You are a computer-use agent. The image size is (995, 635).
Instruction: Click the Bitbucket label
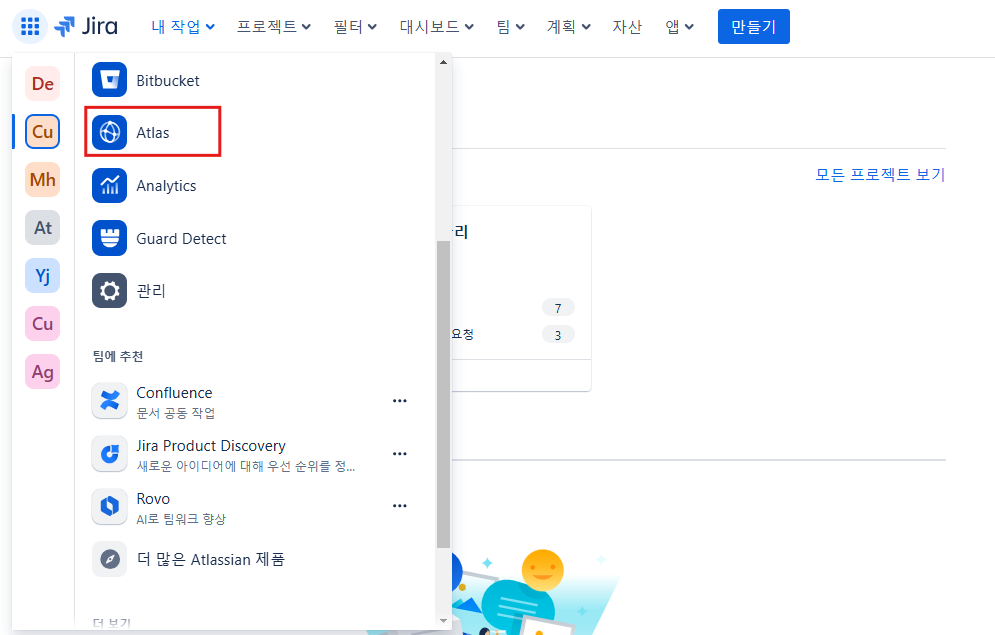[x=168, y=81]
